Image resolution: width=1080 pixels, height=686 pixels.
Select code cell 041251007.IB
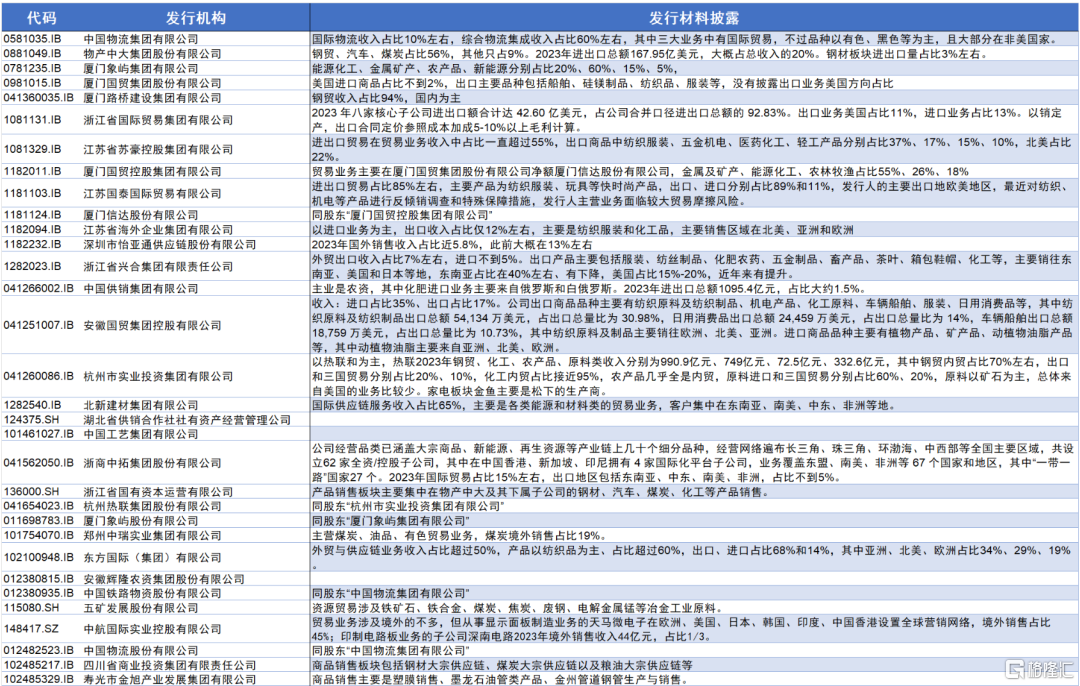pos(38,324)
